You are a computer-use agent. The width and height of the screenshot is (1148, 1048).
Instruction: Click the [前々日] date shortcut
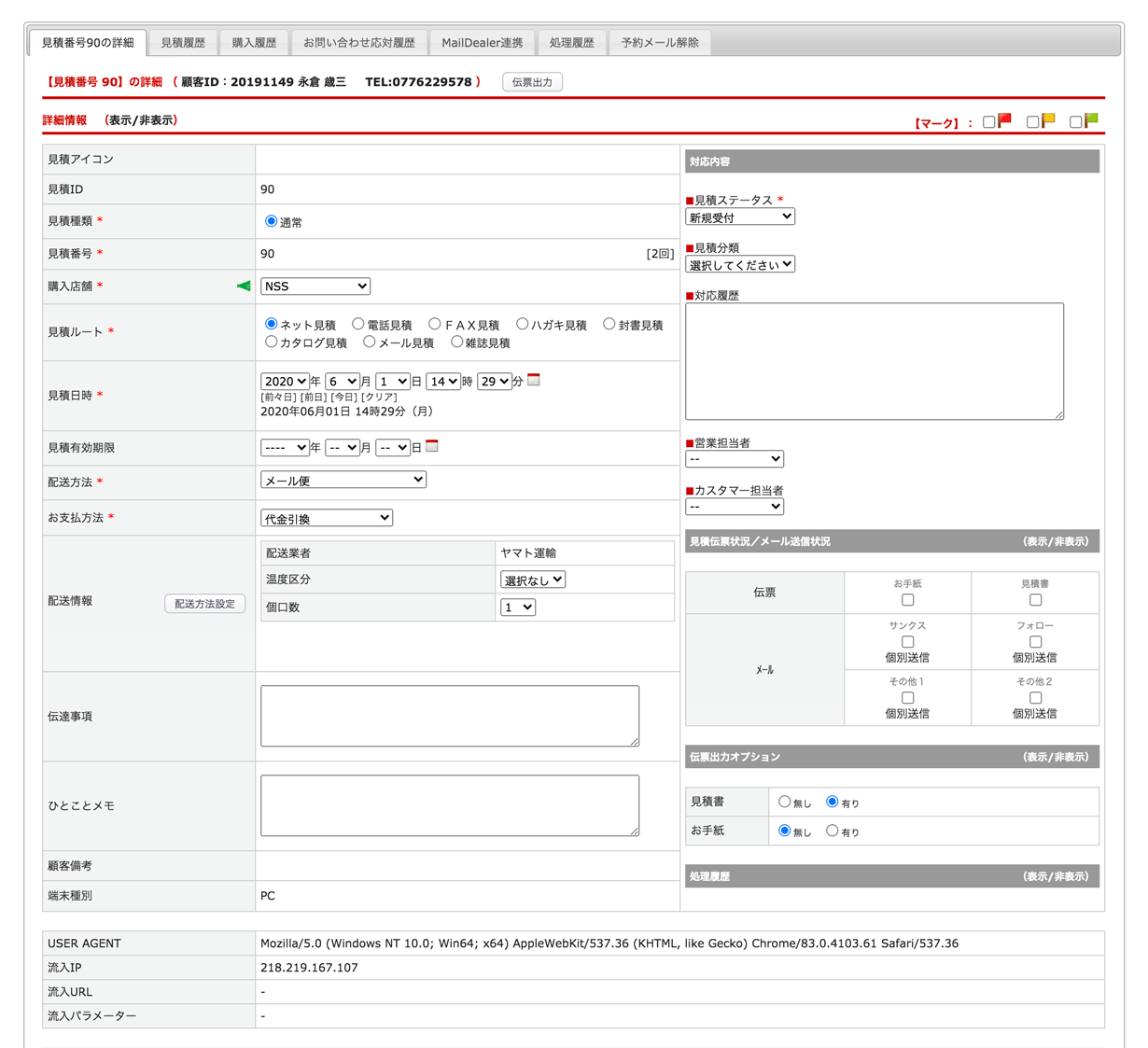(x=278, y=397)
